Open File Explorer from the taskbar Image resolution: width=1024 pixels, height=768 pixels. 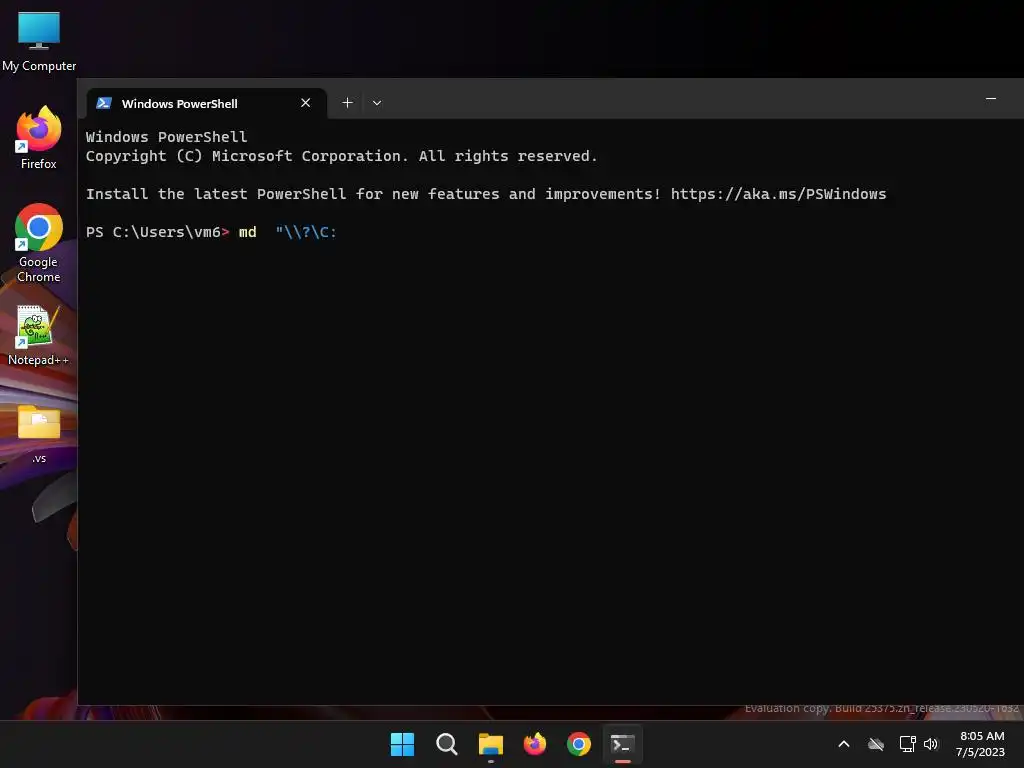(x=490, y=744)
